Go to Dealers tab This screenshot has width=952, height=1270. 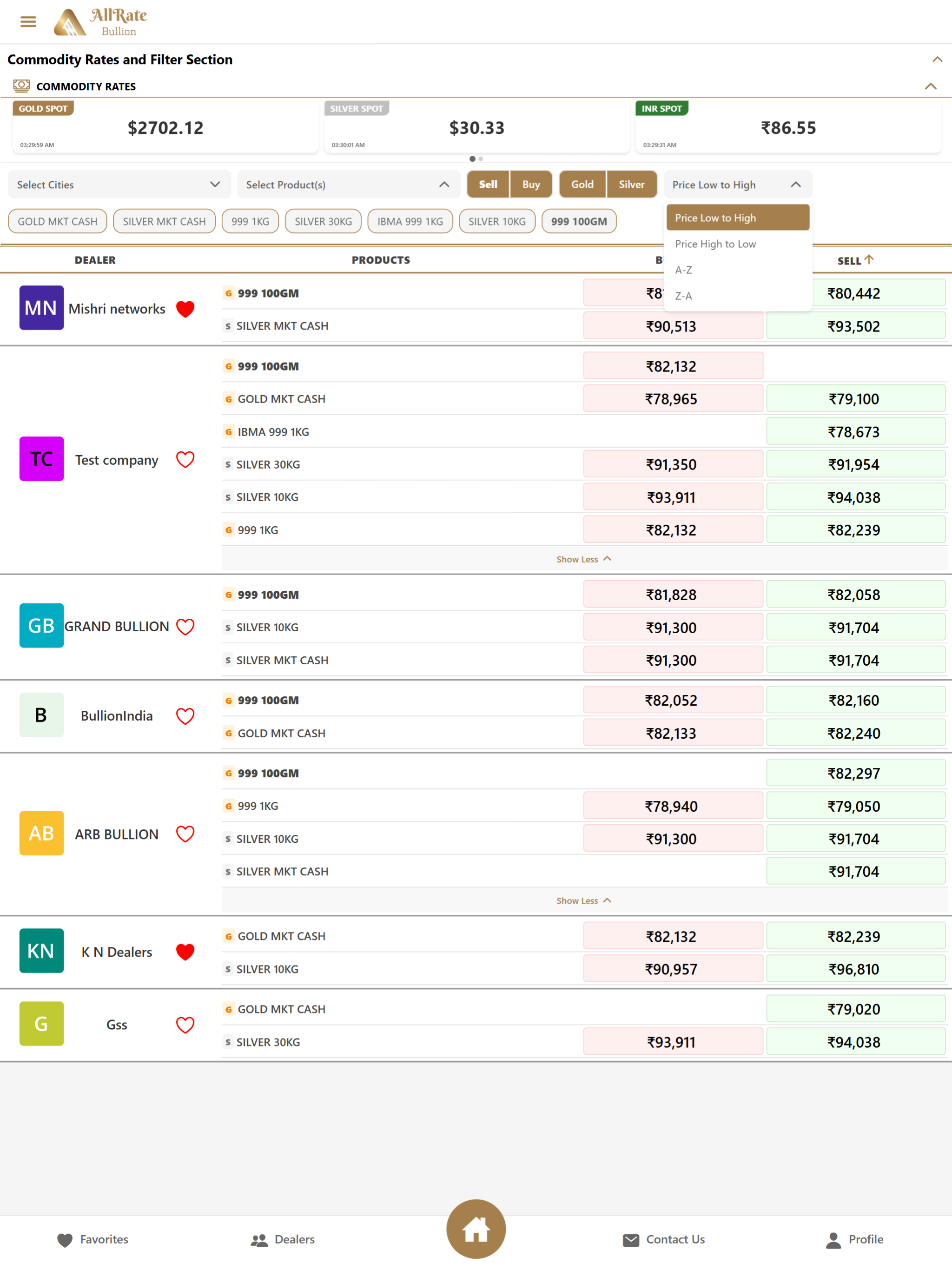click(x=283, y=1240)
